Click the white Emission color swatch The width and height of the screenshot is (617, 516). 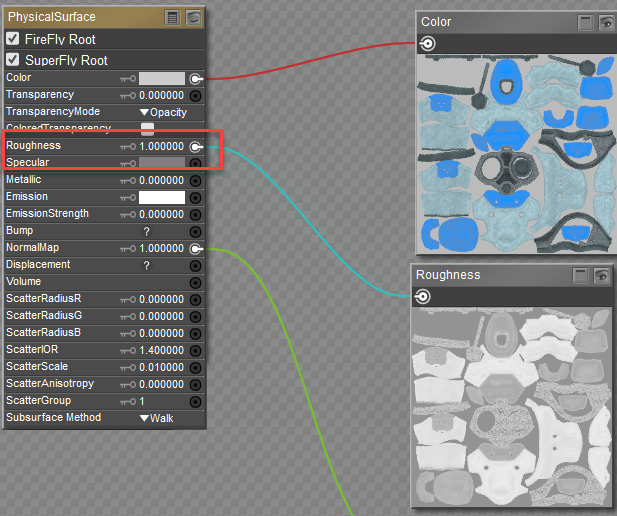(x=161, y=197)
